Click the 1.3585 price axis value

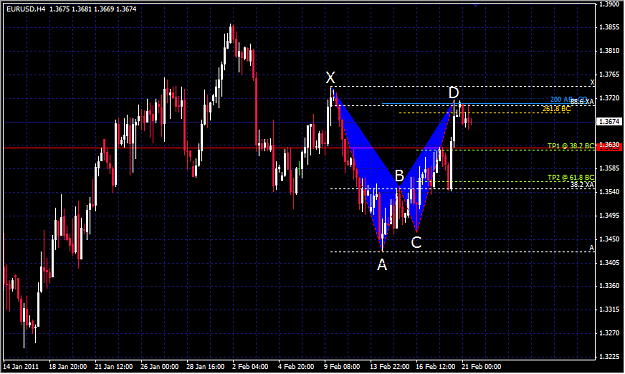609,168
